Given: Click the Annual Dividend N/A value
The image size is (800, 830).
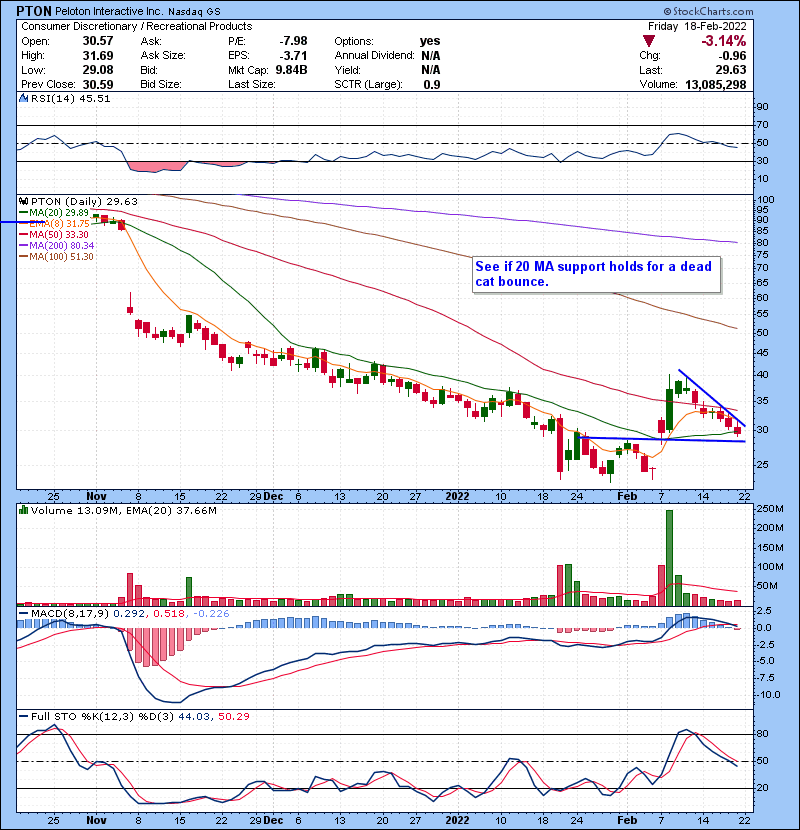Looking at the screenshot, I should coord(430,55).
